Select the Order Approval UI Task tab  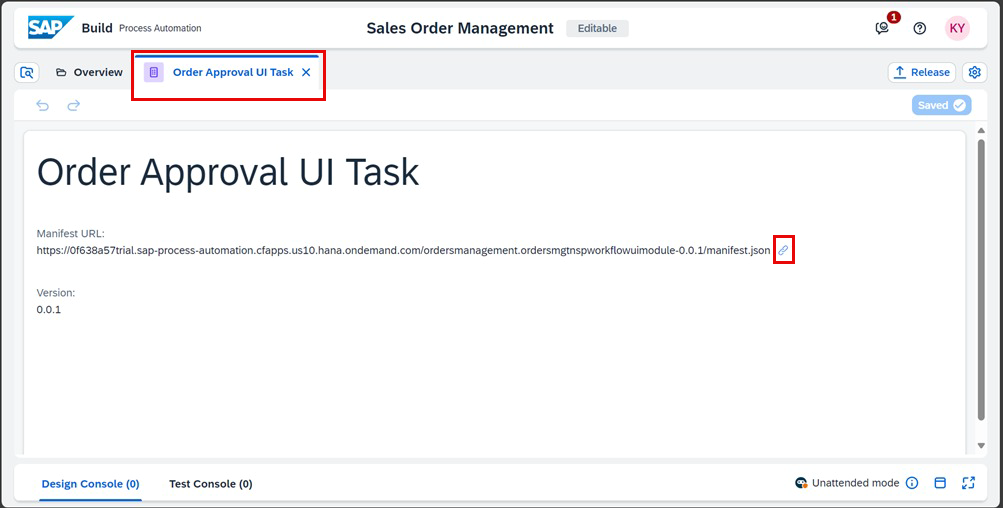(228, 72)
